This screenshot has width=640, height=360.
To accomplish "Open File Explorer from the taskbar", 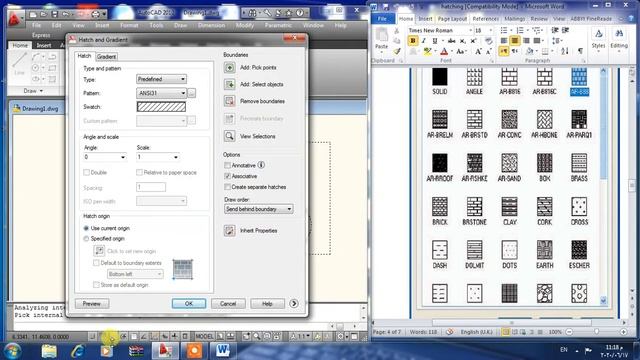I will [x=49, y=351].
